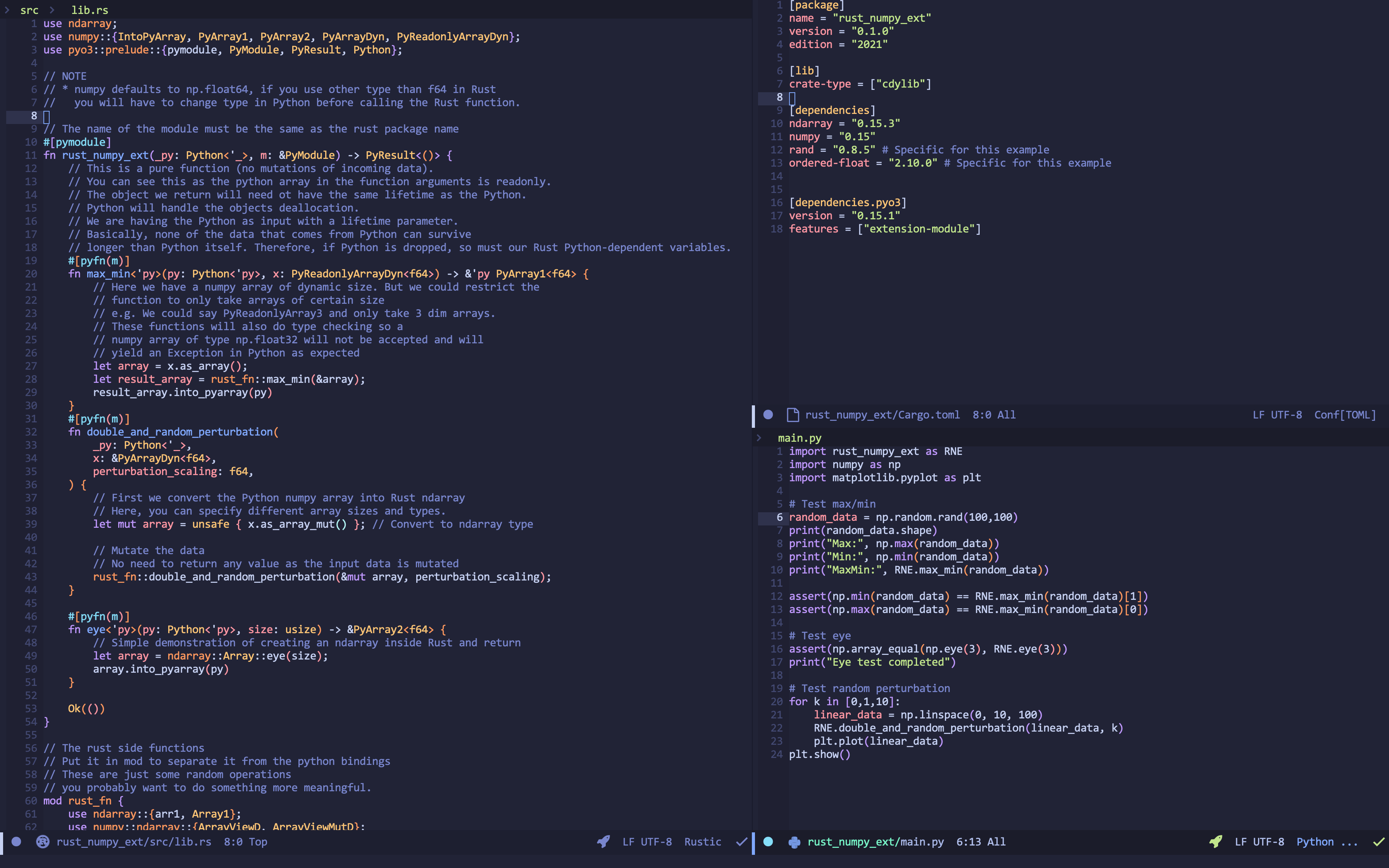Click the LSP rocket icon in lib.rs modeline
The image size is (1389, 868).
click(603, 842)
